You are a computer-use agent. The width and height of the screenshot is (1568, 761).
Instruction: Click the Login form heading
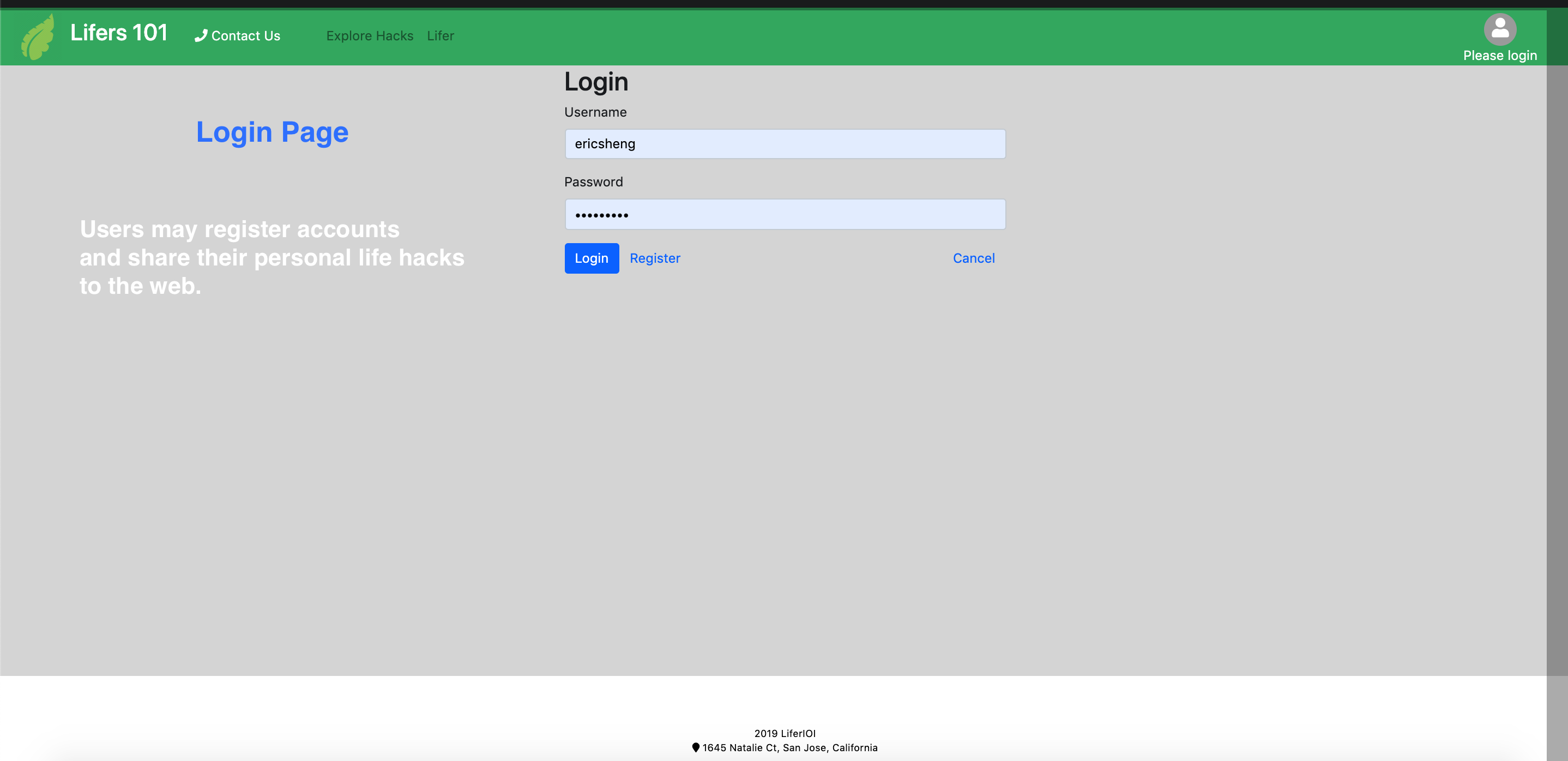tap(595, 82)
